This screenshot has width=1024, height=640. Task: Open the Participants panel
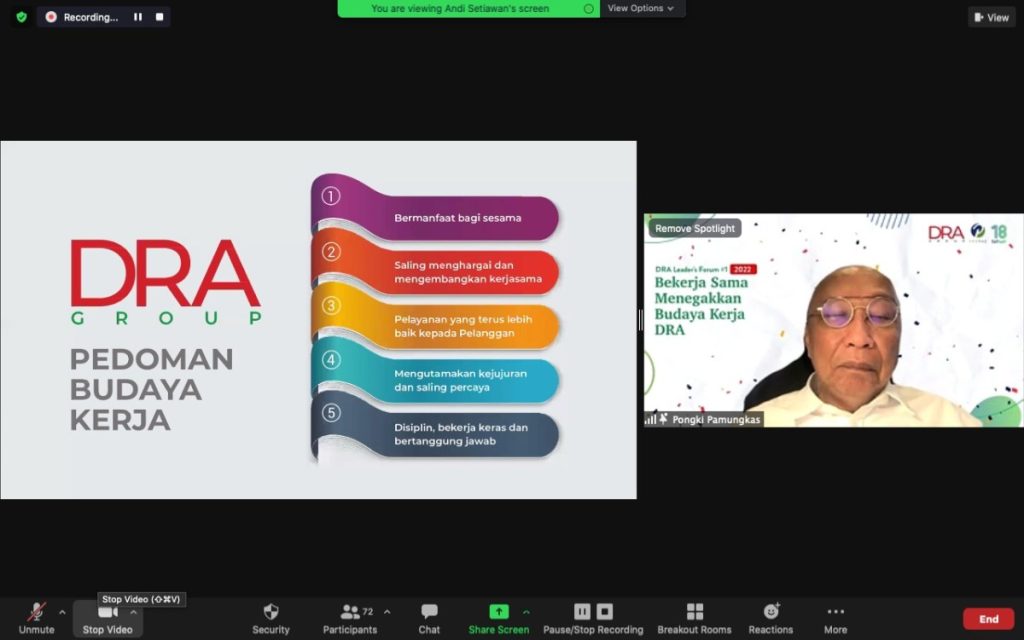click(x=350, y=618)
